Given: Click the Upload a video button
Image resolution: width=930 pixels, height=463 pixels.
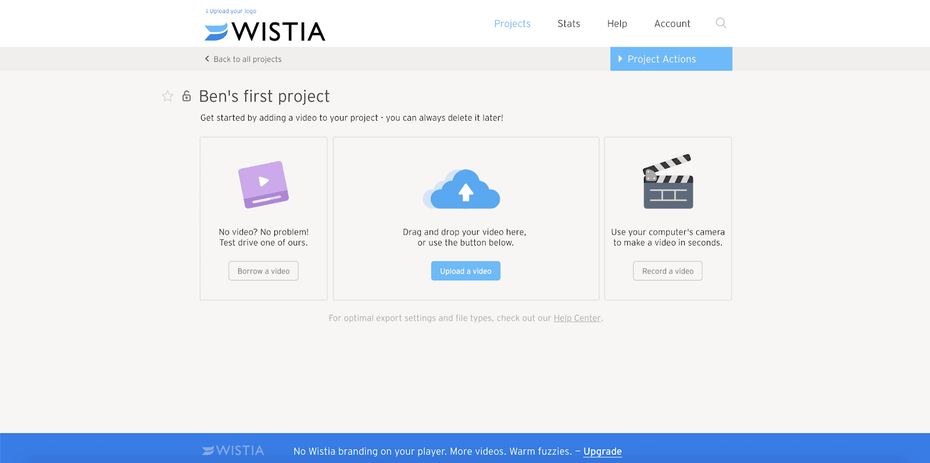Looking at the screenshot, I should [x=466, y=271].
